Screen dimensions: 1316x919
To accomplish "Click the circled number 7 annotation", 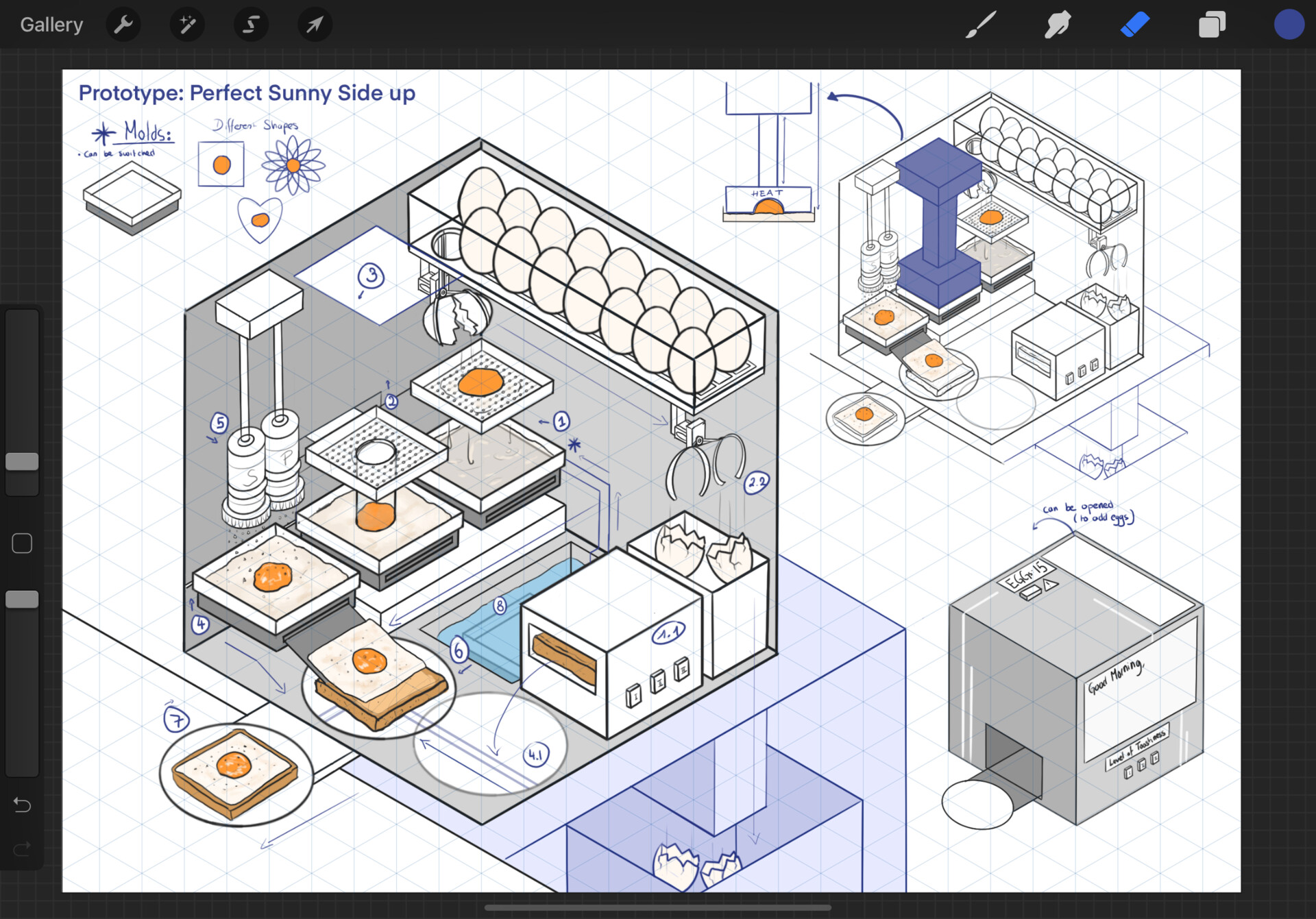I will (177, 720).
